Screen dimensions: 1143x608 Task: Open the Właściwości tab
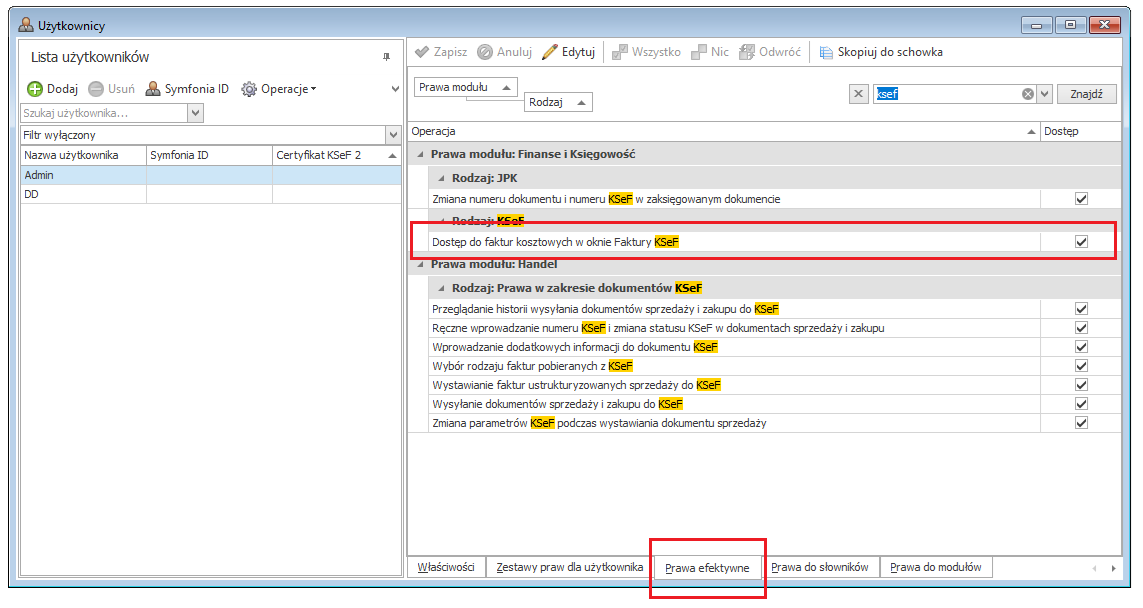pyautogui.click(x=446, y=568)
